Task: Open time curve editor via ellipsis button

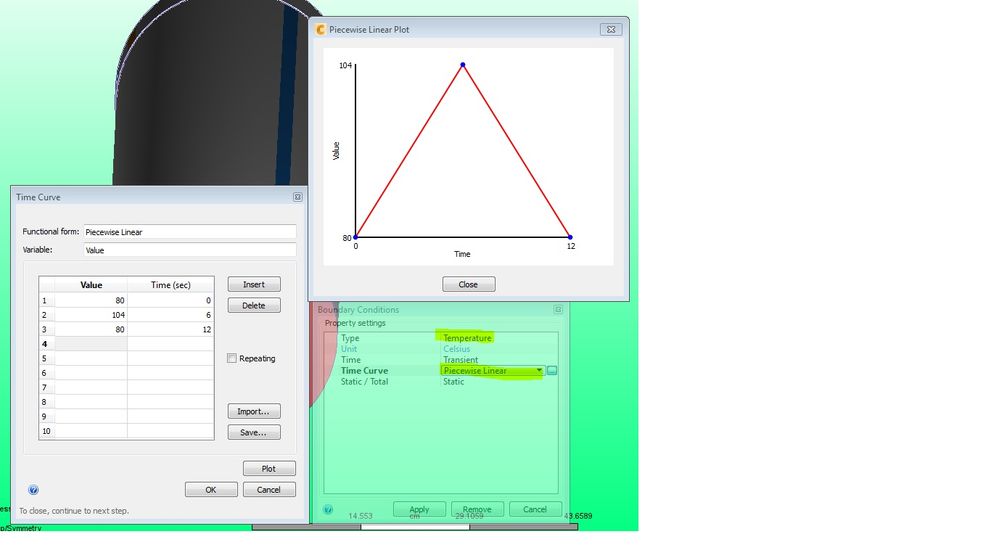Action: [x=552, y=371]
